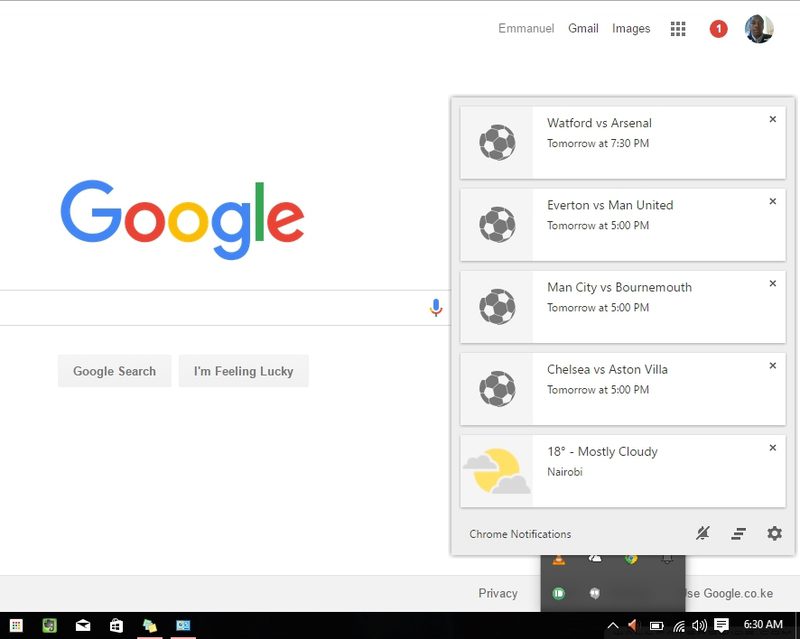Open the VLC cone icon in tray overflow

tap(559, 560)
